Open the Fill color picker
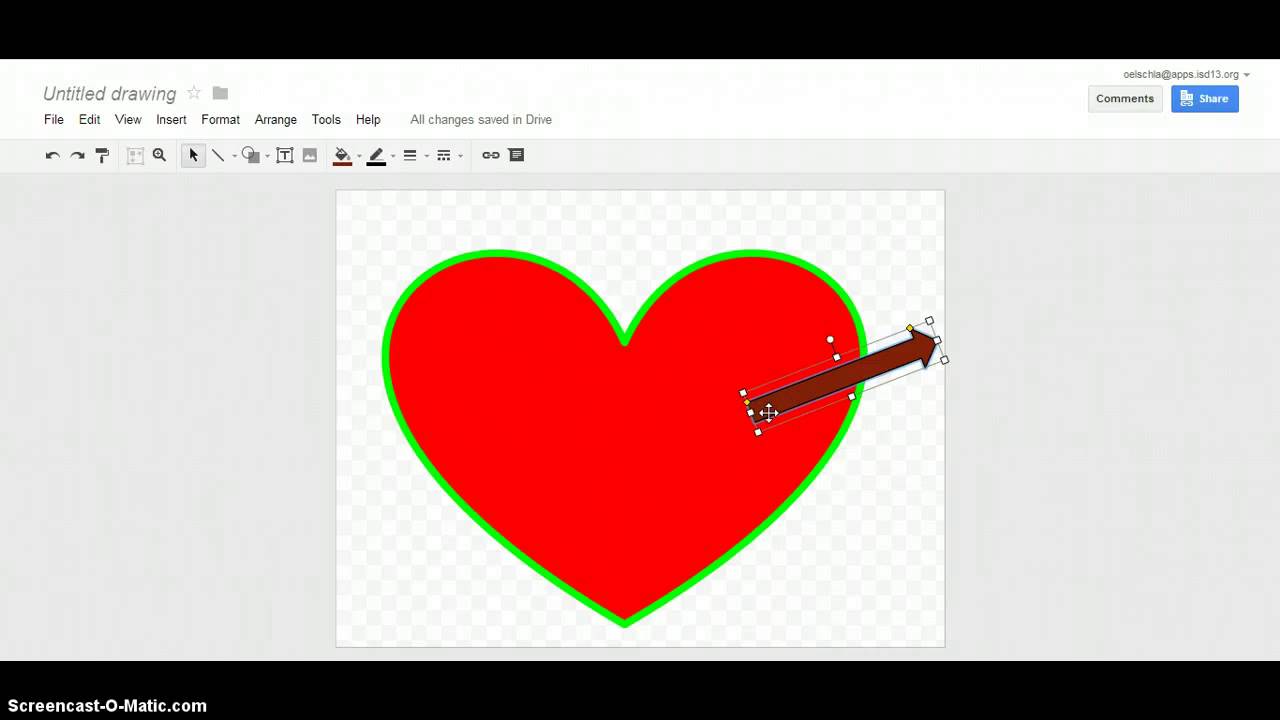Image resolution: width=1280 pixels, height=720 pixels. point(343,155)
